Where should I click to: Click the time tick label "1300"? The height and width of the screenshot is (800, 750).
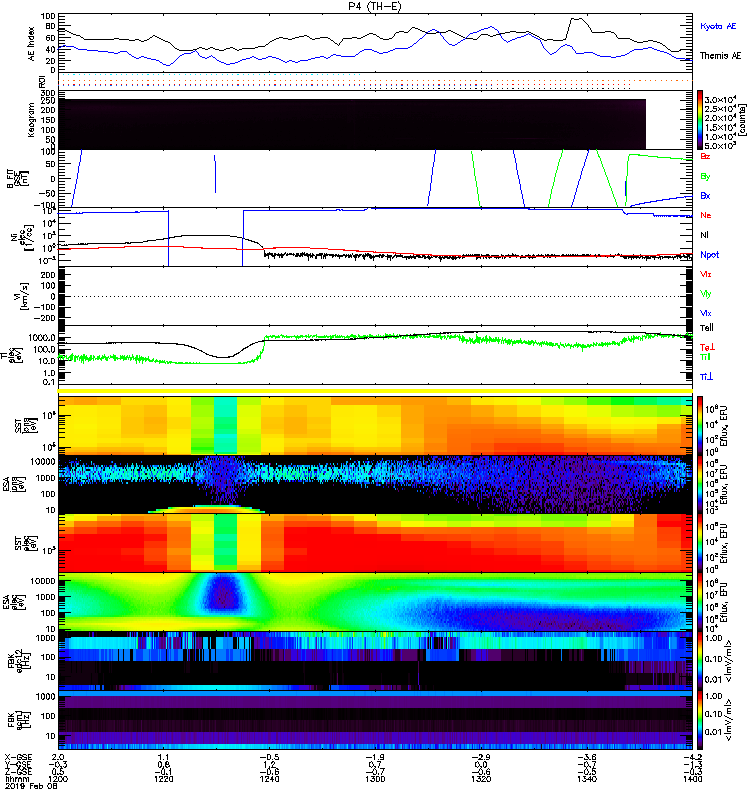coord(375,779)
